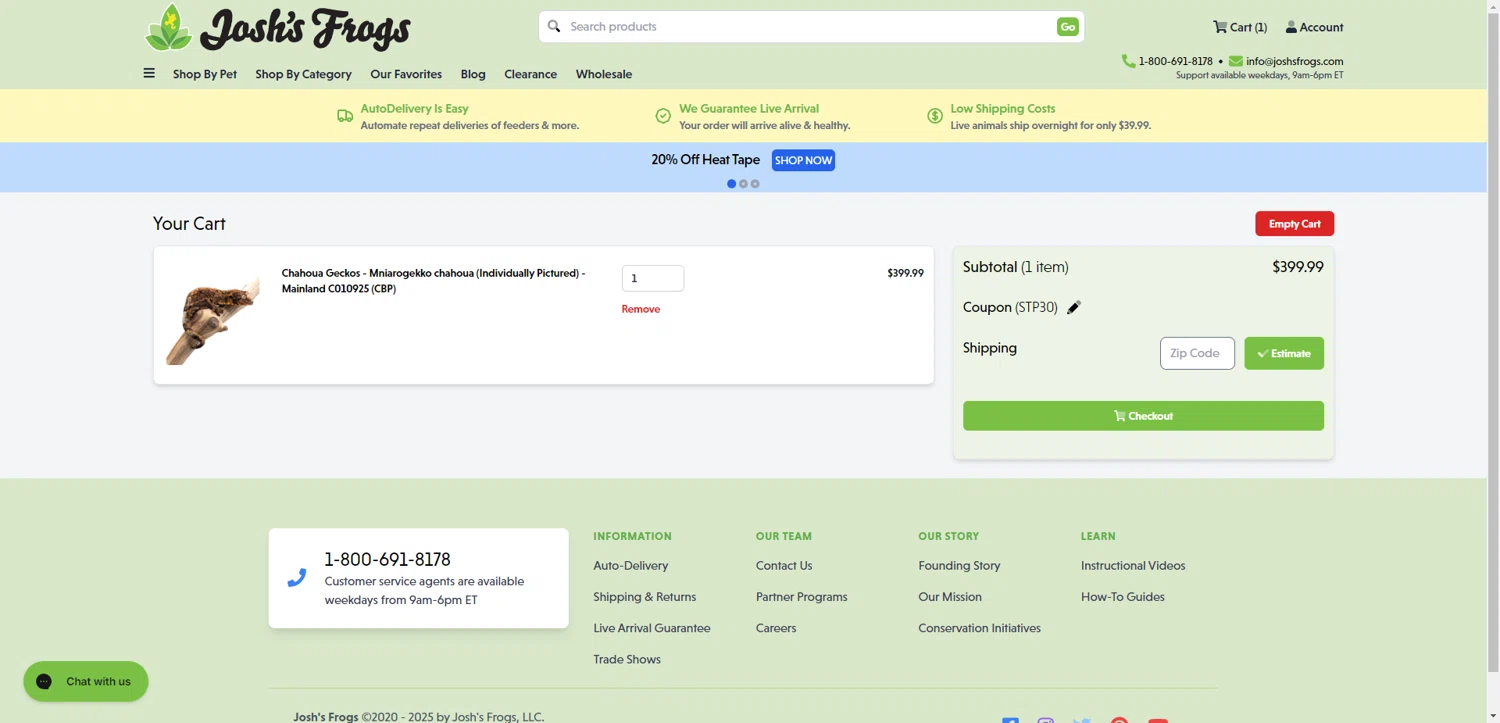The height and width of the screenshot is (723, 1500).
Task: Click the We Guarantee Live Arrival heading
Action: pyautogui.click(x=749, y=108)
